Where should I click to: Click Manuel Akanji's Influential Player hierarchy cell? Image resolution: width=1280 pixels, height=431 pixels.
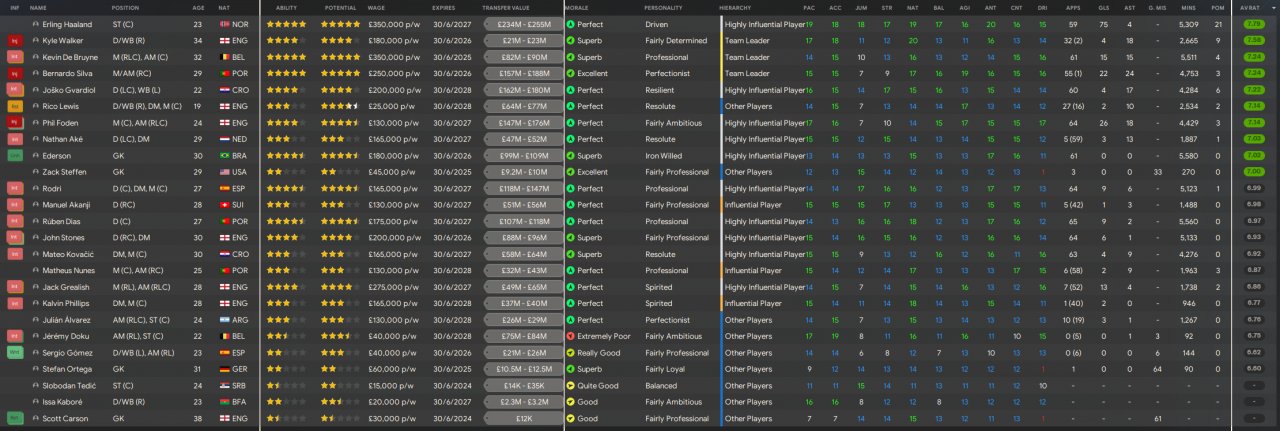753,205
